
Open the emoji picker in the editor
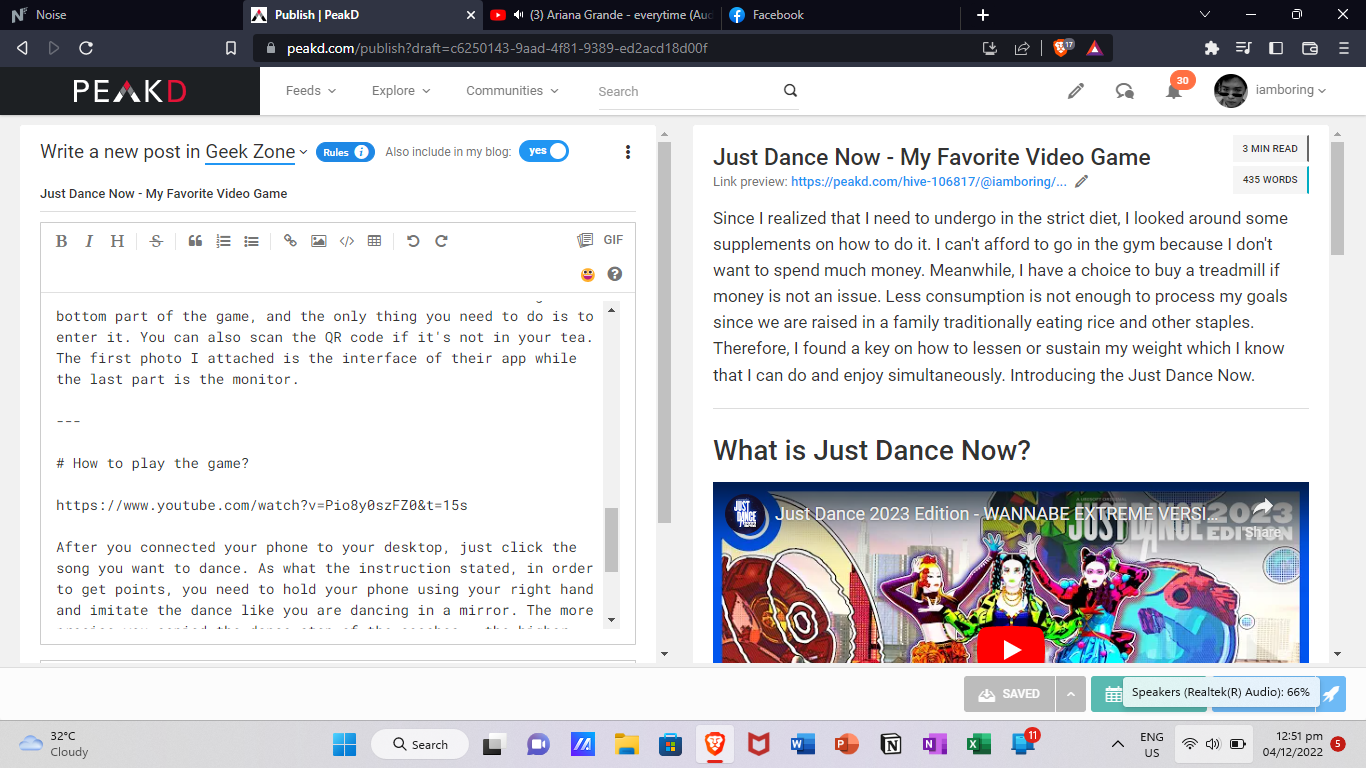[x=587, y=274]
